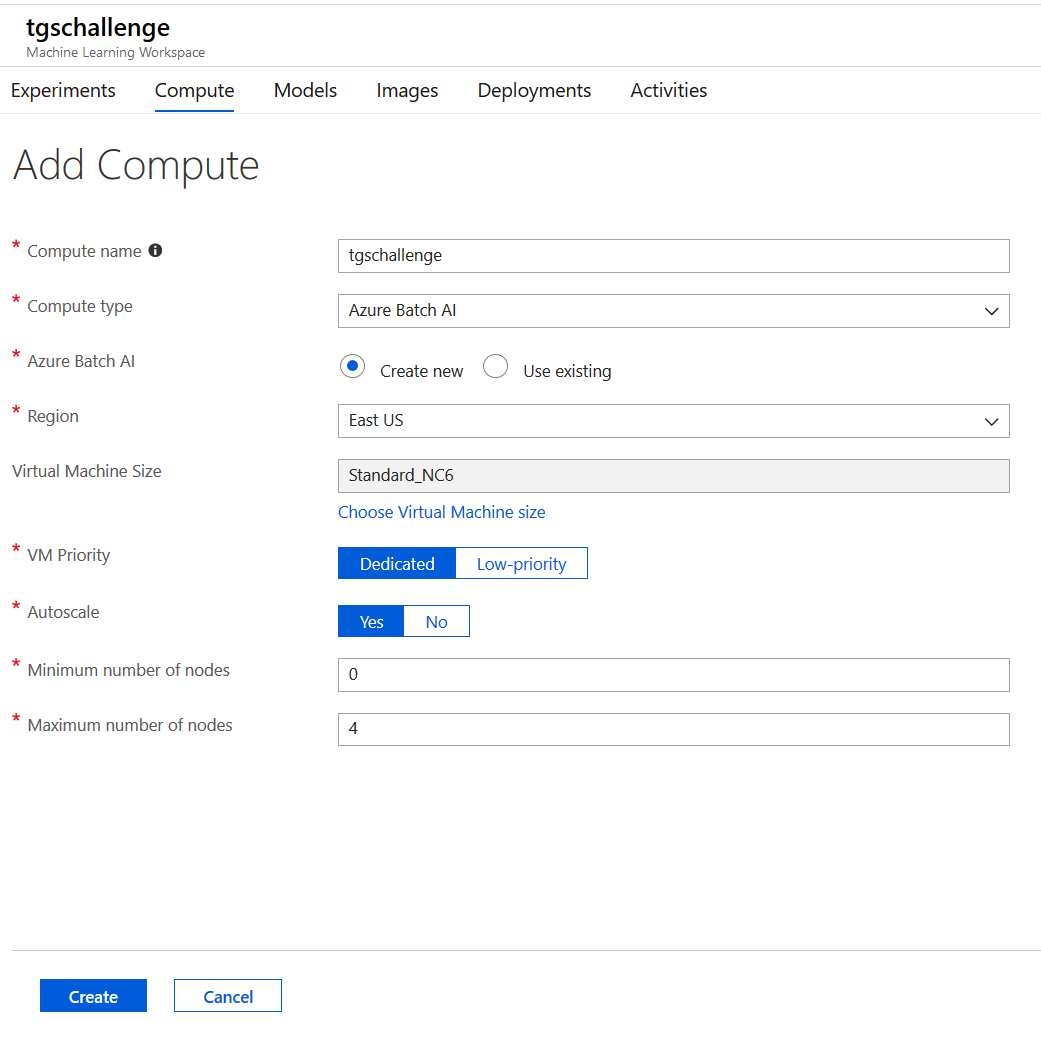Viewport: 1041px width, 1037px height.
Task: Open the Region dropdown showing East US
Action: tap(673, 421)
